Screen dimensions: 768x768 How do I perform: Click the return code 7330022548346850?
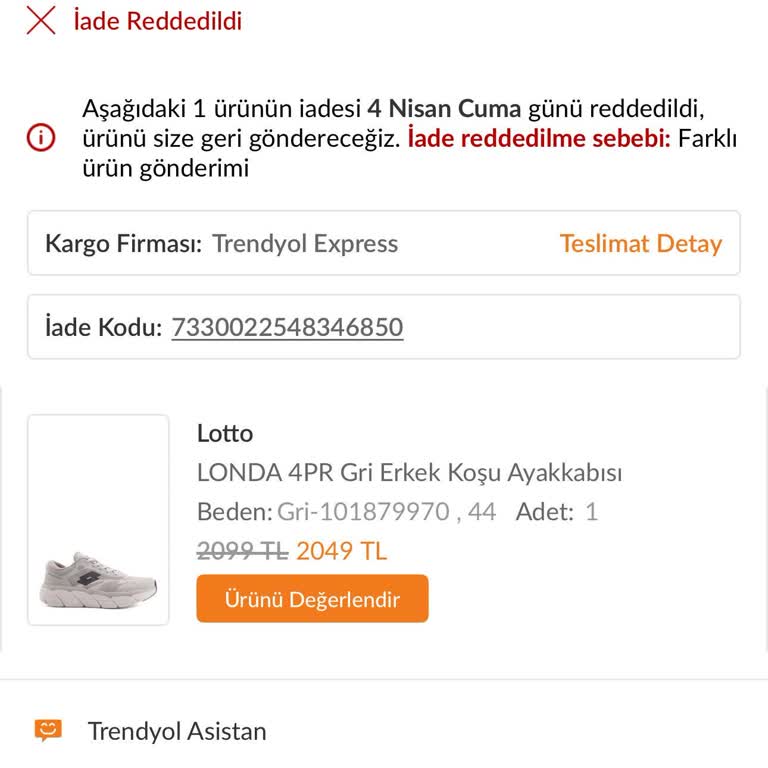click(x=287, y=327)
